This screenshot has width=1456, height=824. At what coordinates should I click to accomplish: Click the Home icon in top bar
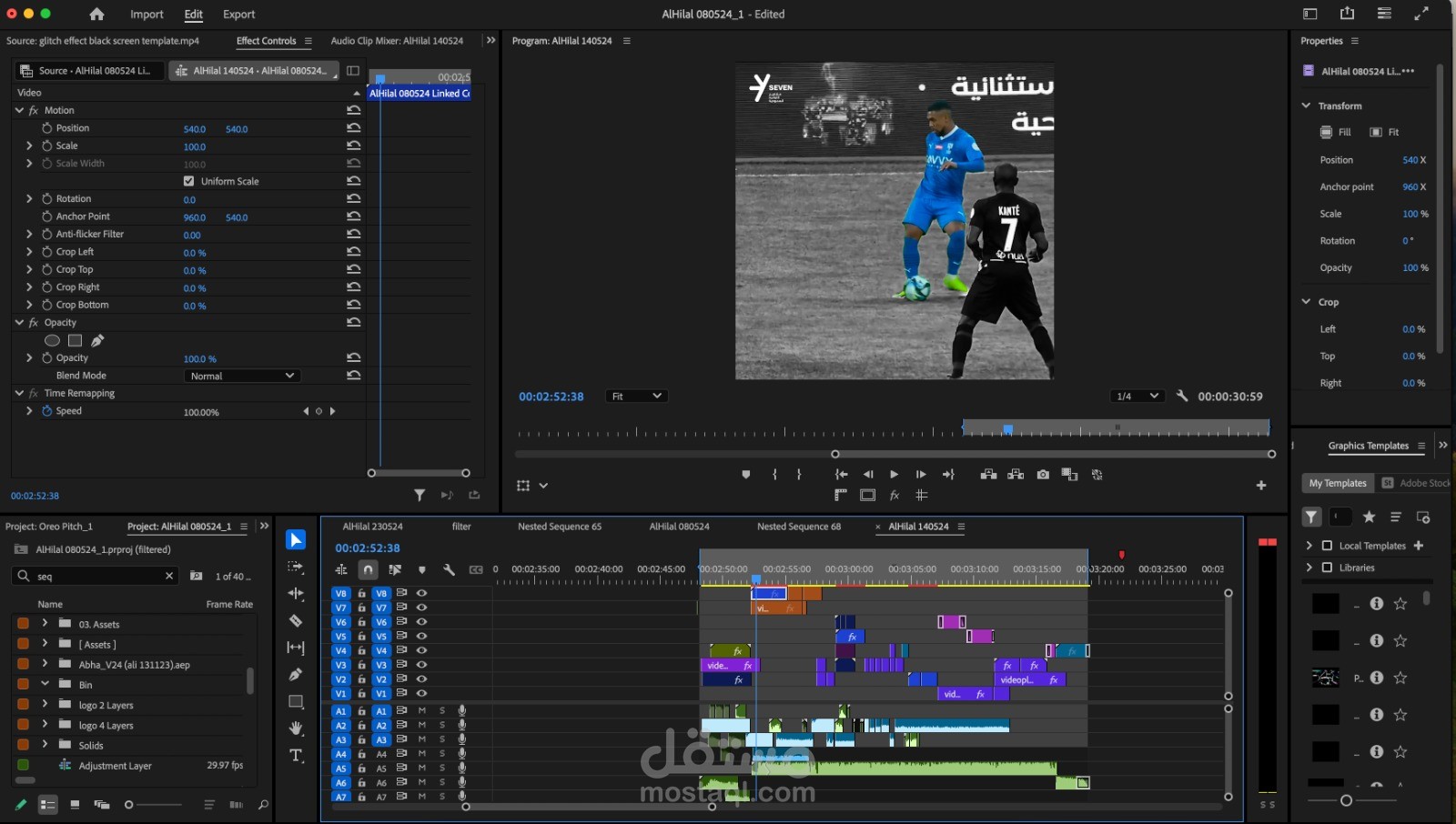click(x=96, y=14)
